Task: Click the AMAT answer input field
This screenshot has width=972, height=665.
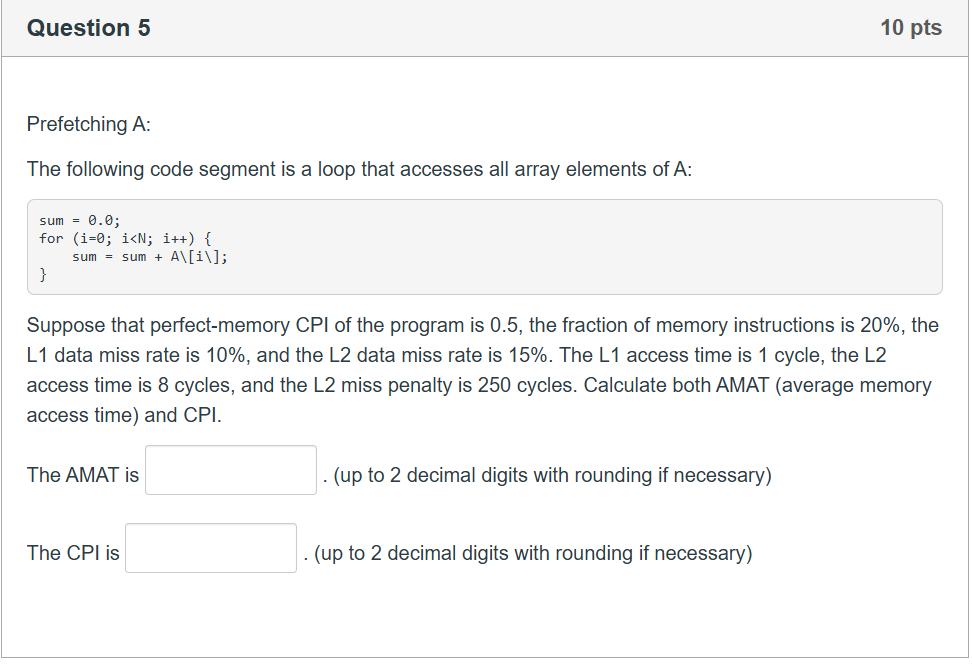Action: coord(230,470)
